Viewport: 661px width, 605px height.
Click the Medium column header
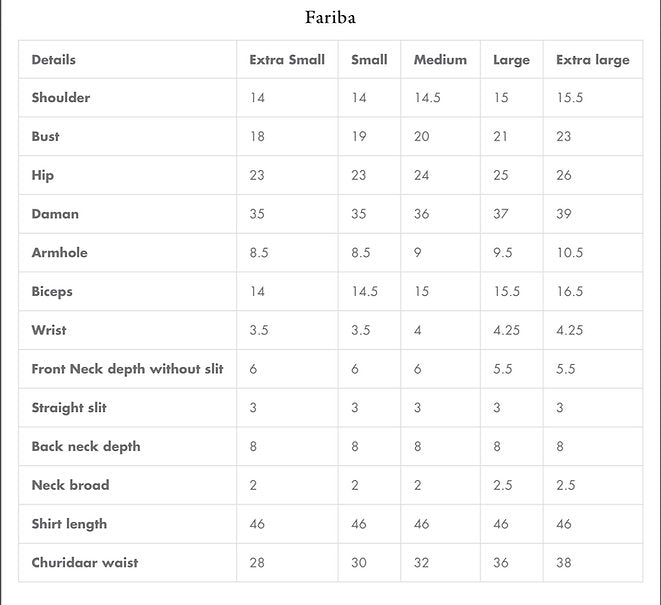[440, 60]
